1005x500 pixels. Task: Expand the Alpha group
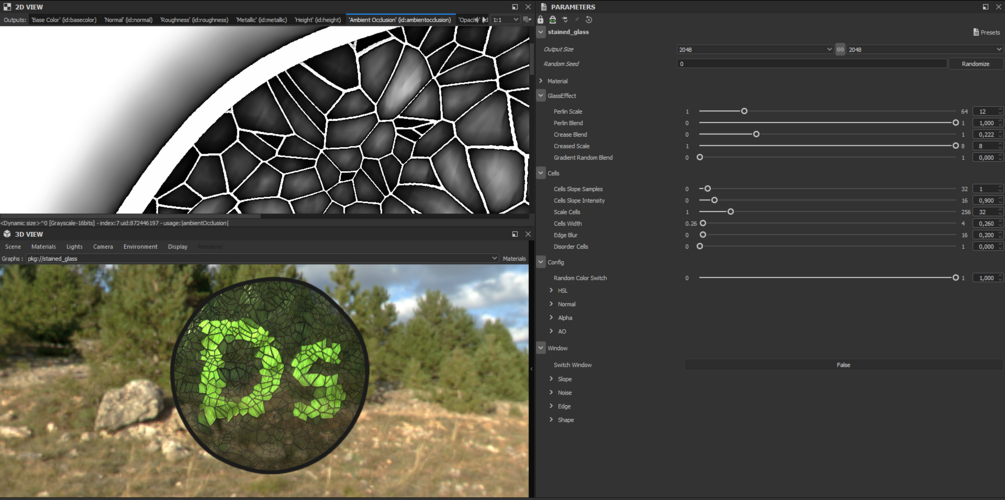point(551,317)
